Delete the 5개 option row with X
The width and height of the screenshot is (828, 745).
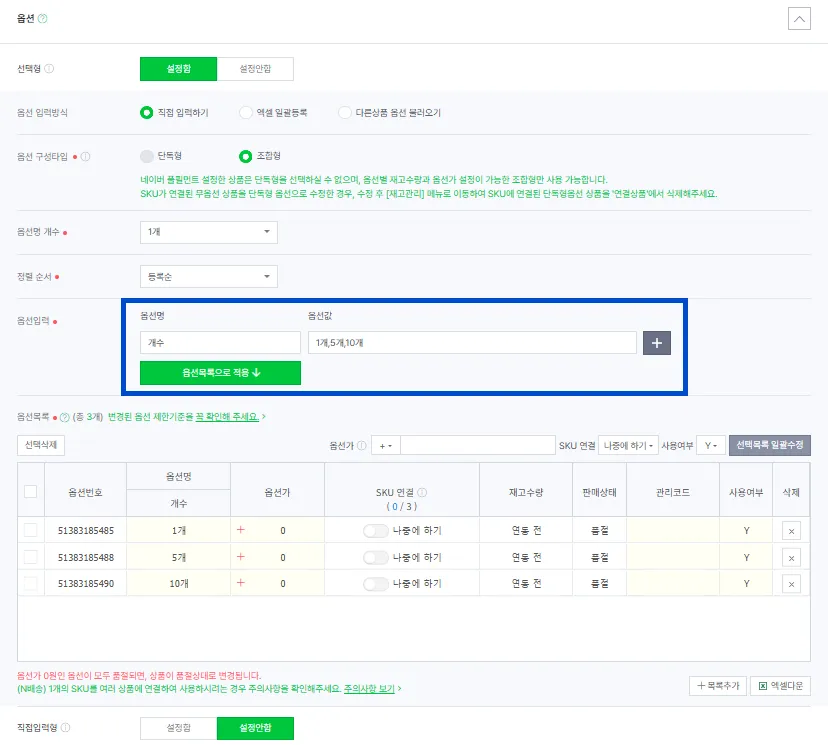(791, 558)
